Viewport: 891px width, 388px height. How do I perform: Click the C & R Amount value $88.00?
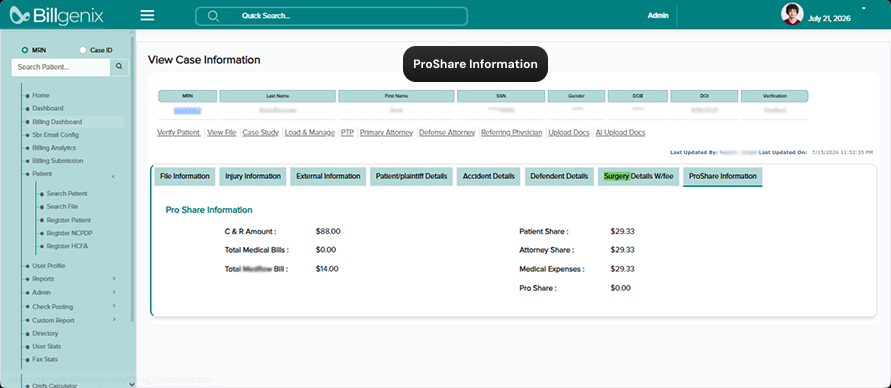328,231
